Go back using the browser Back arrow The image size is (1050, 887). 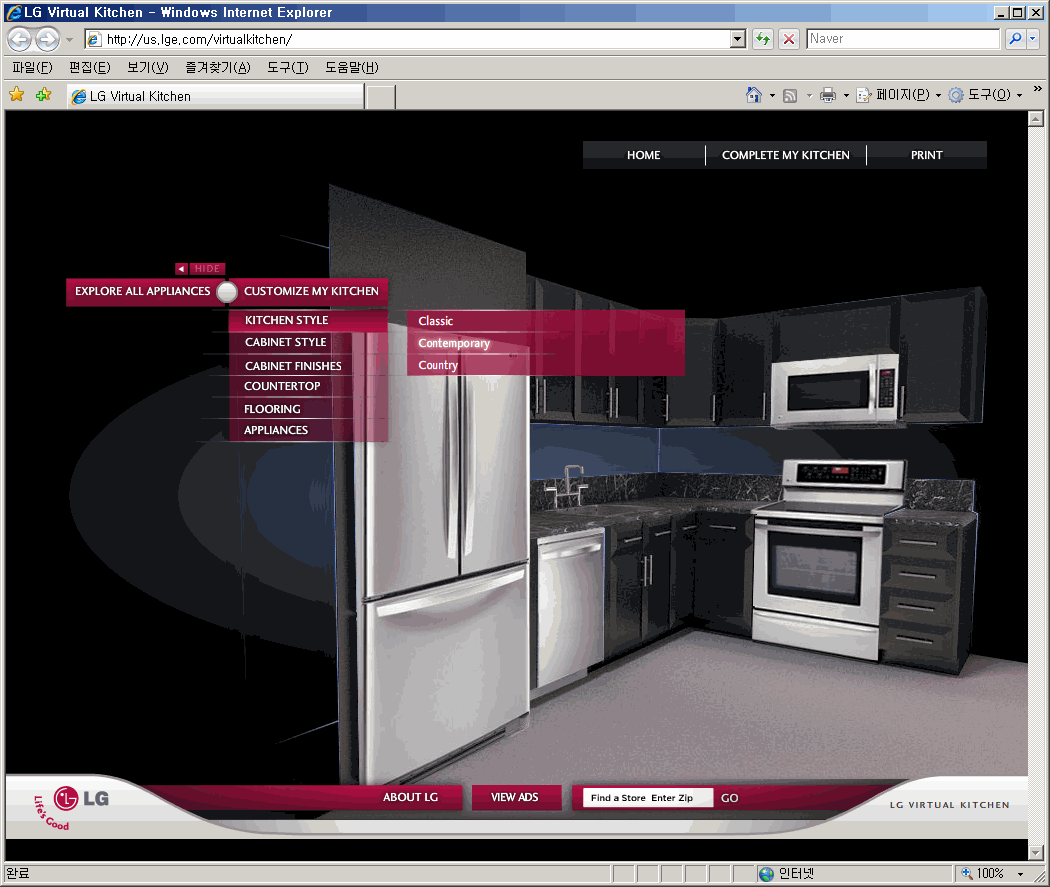tap(19, 39)
